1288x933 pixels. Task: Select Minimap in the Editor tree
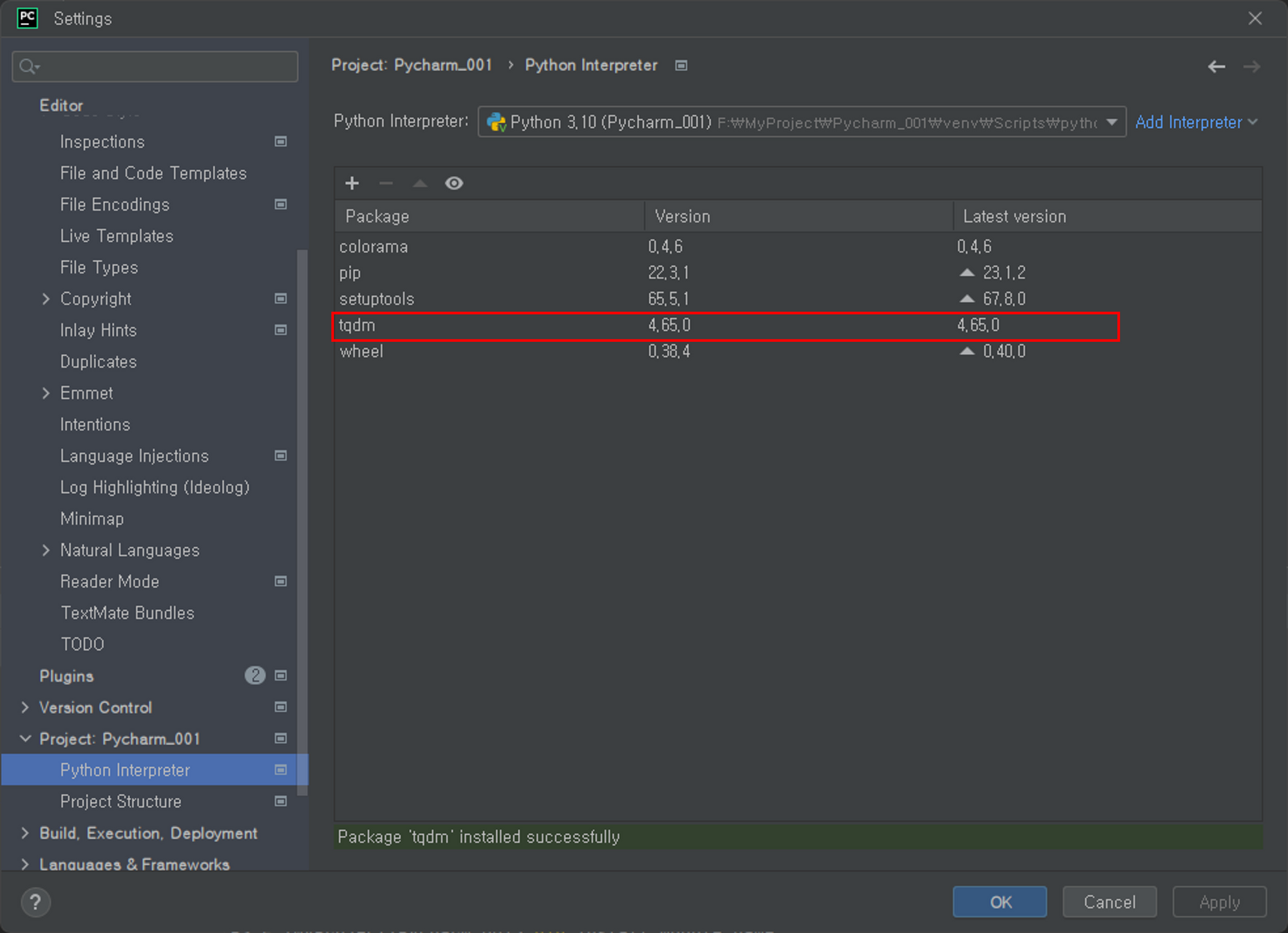coord(92,519)
